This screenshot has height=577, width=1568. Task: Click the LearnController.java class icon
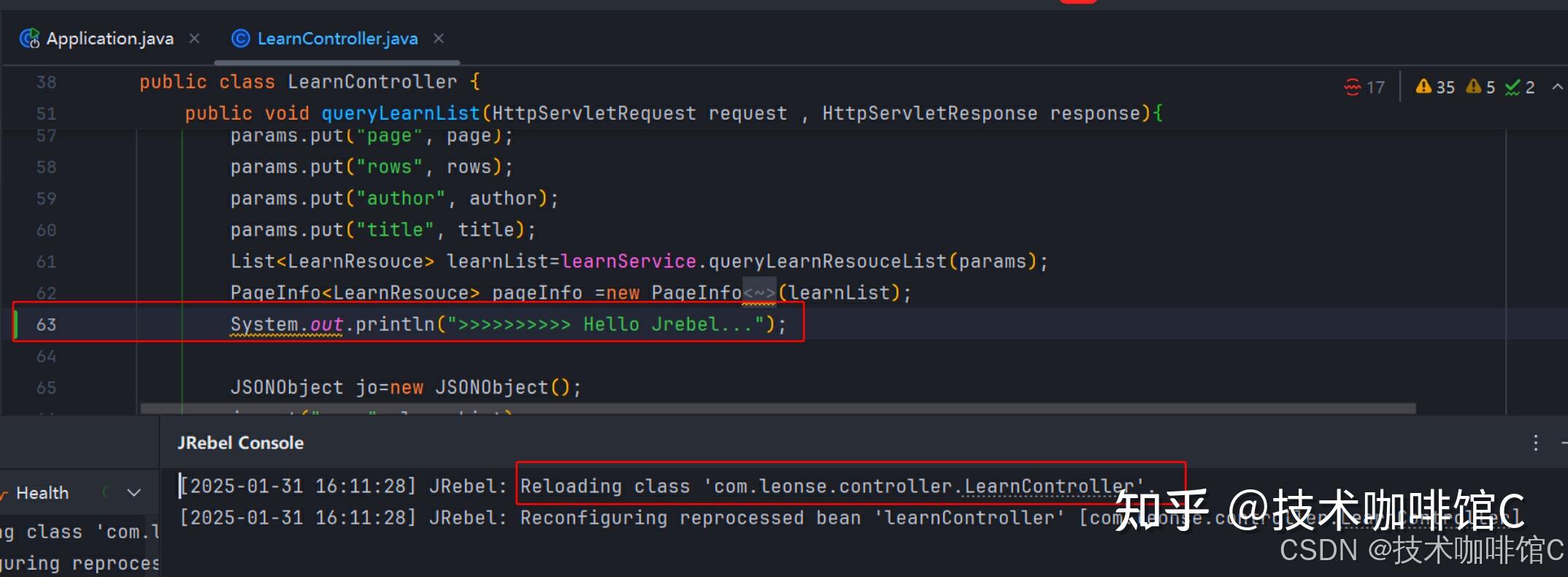tap(240, 38)
